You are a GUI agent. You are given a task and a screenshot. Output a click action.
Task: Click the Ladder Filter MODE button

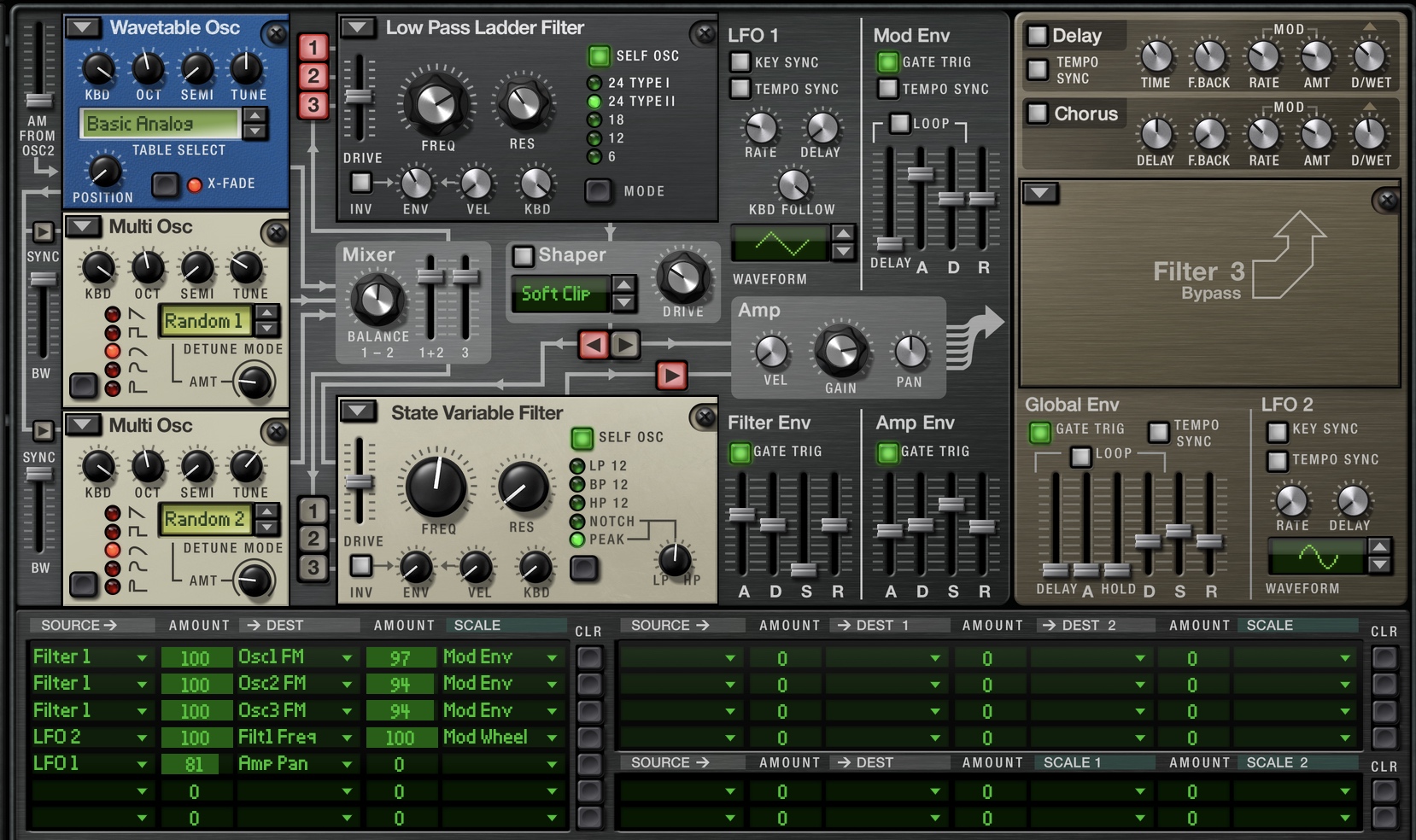(x=598, y=191)
